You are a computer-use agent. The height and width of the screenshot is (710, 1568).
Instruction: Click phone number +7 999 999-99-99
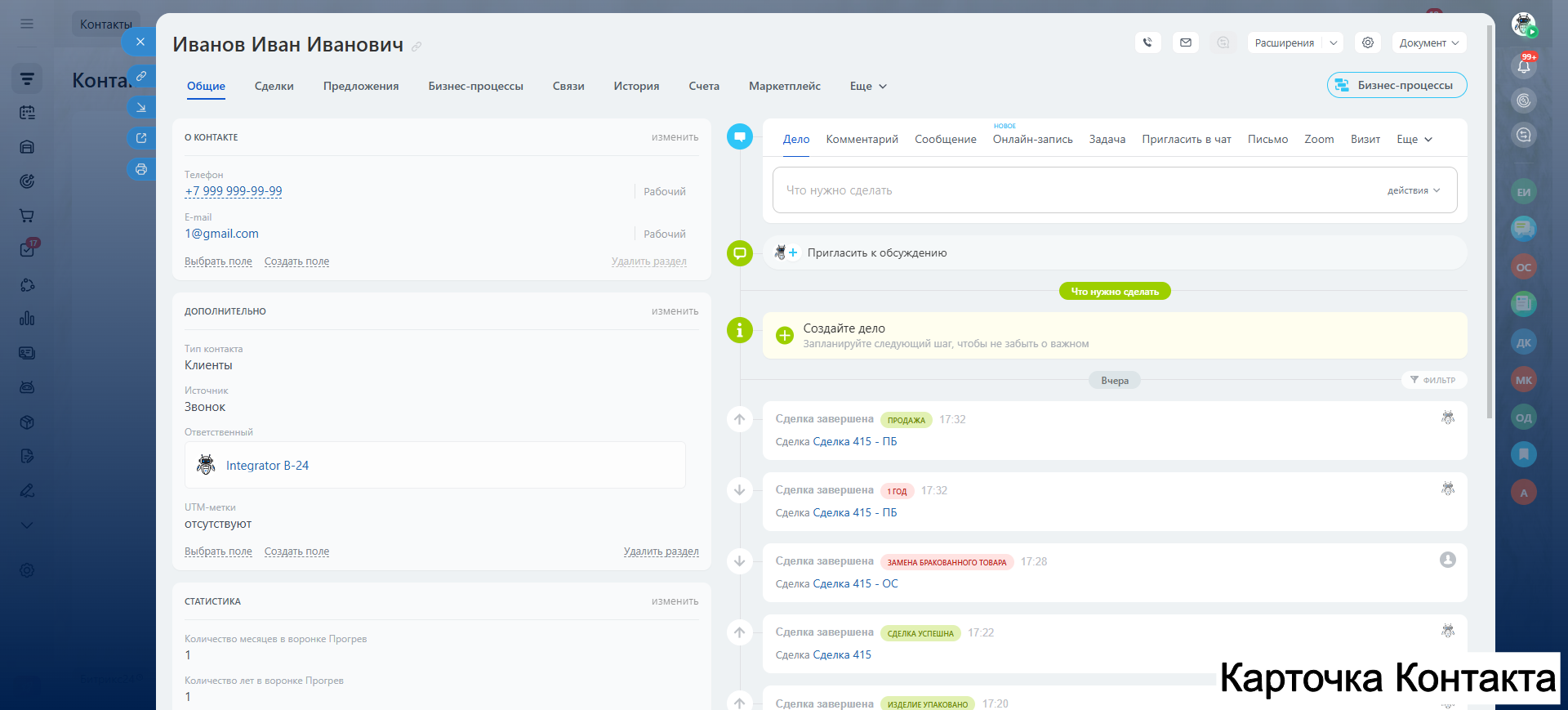click(234, 191)
